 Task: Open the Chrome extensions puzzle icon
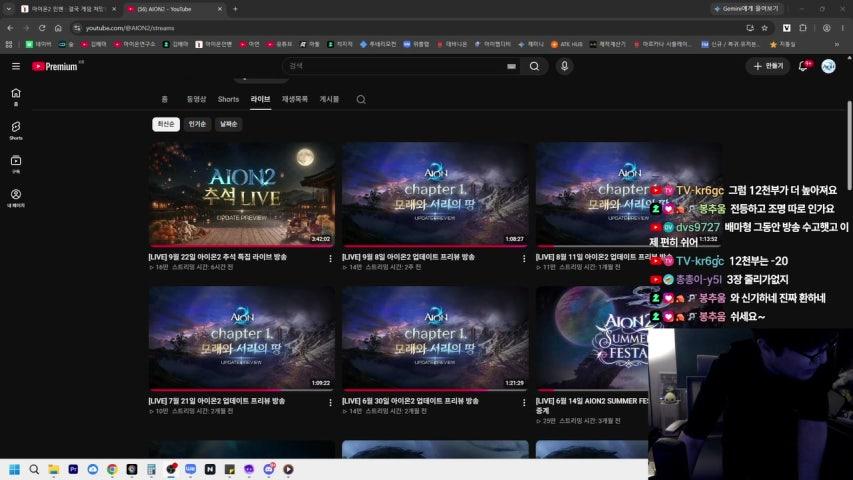pos(803,28)
